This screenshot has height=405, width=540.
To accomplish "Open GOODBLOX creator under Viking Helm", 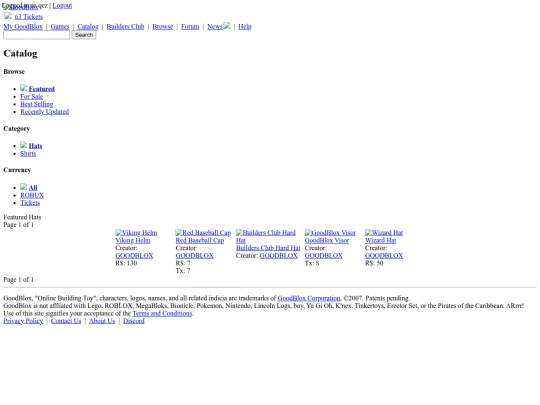I will [x=134, y=256].
